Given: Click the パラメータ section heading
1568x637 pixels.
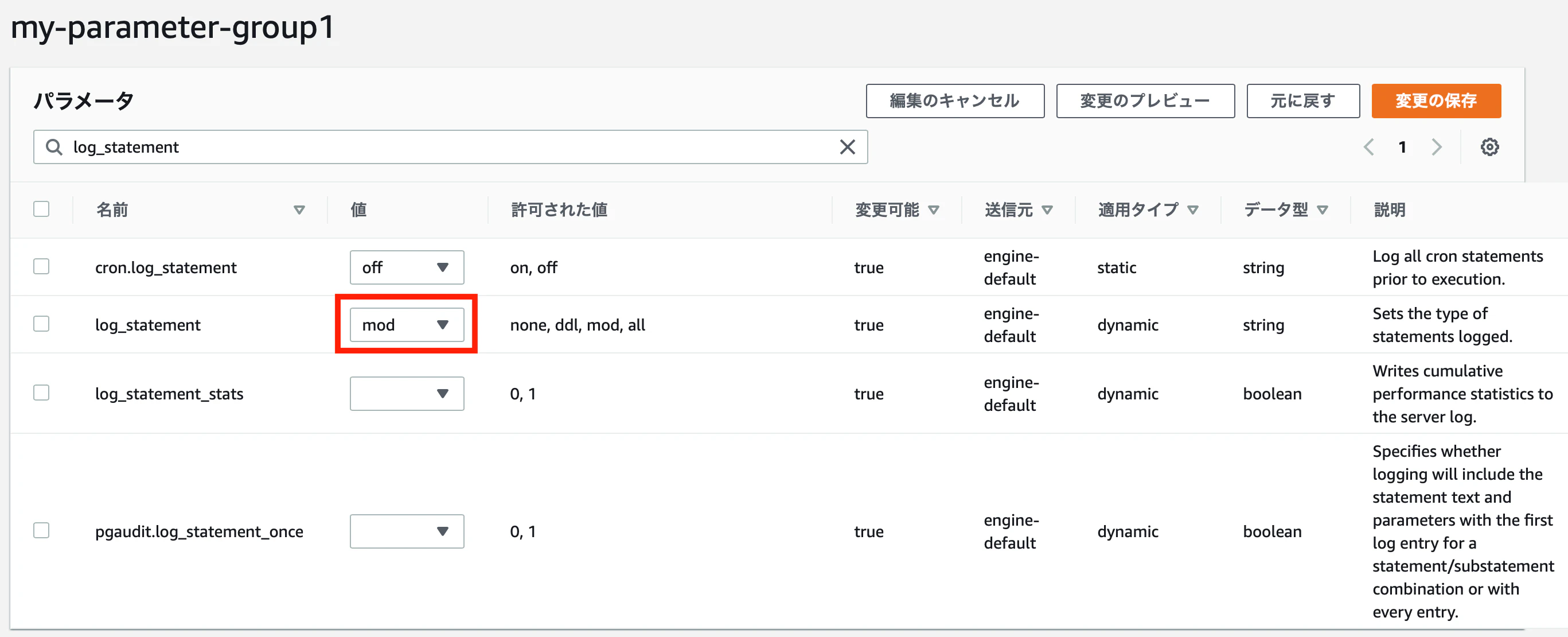Looking at the screenshot, I should tap(83, 100).
